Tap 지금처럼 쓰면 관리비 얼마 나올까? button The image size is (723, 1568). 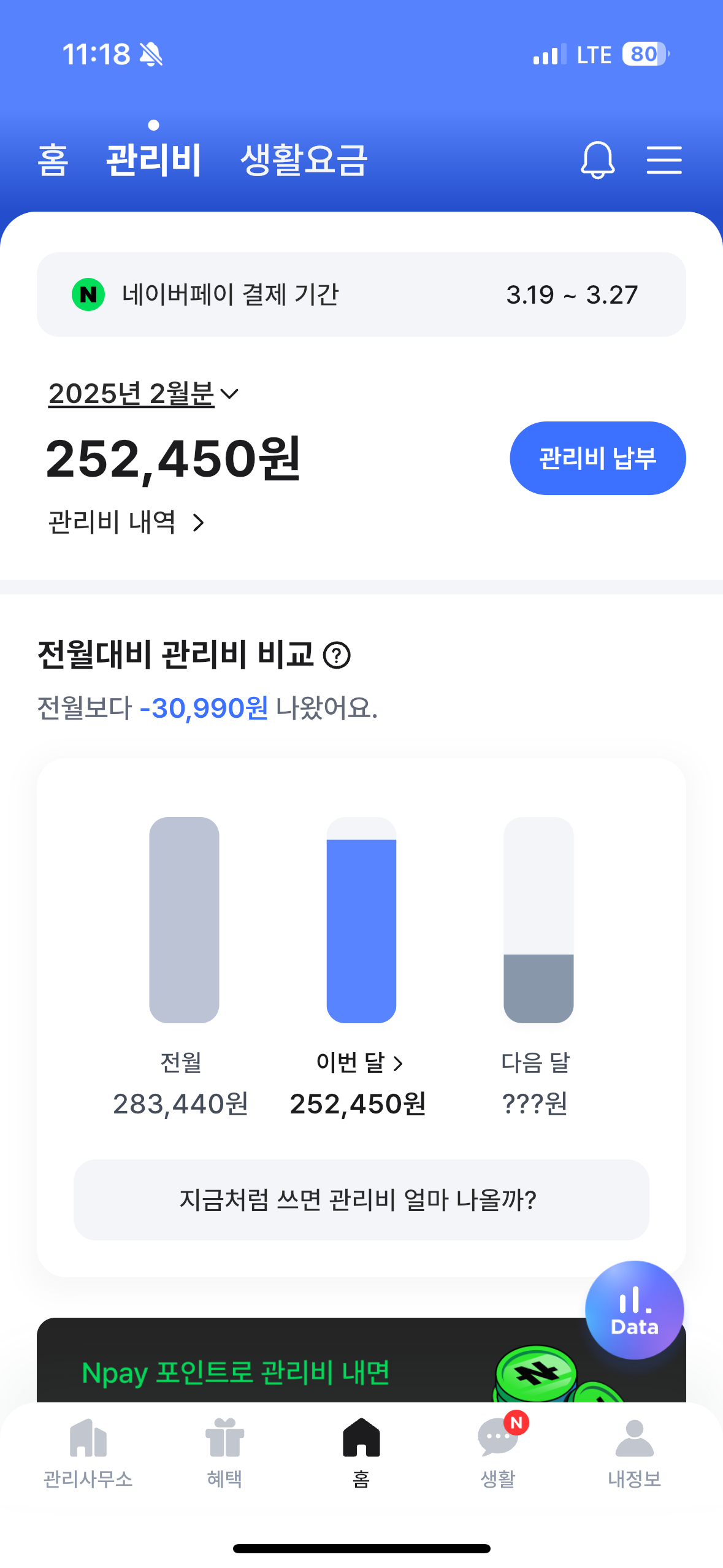(361, 1200)
